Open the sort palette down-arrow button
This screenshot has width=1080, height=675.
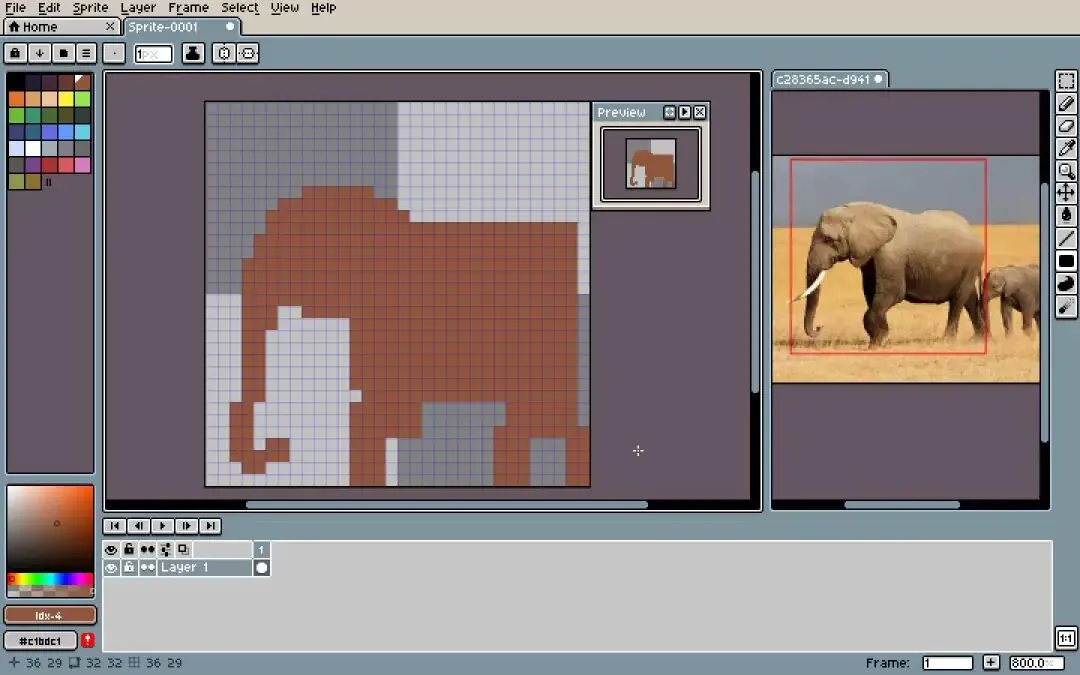(39, 53)
